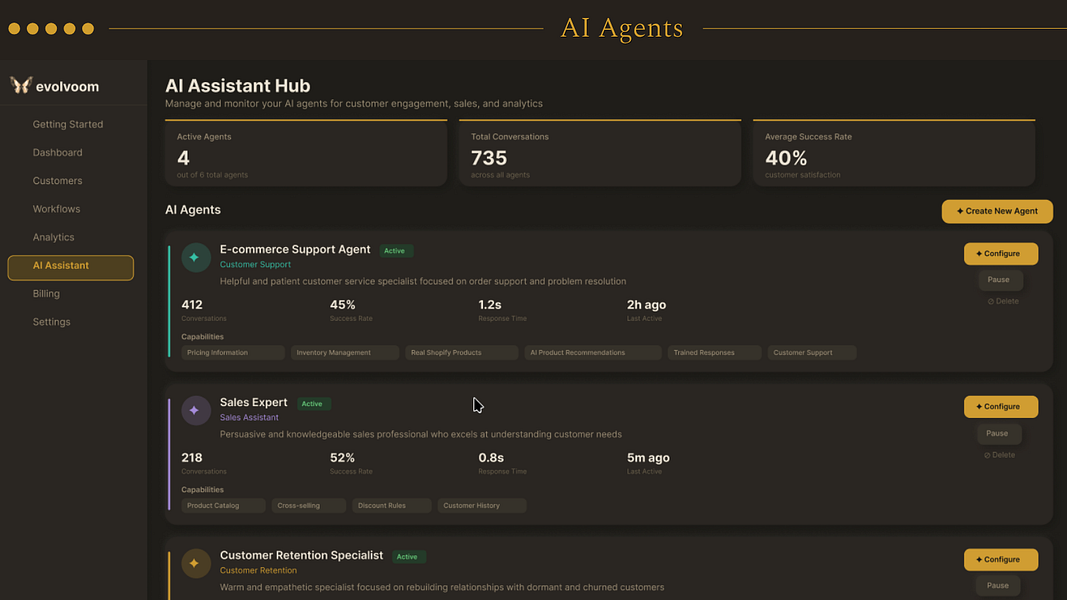Configure the E-commerce Support Agent

(x=1001, y=254)
